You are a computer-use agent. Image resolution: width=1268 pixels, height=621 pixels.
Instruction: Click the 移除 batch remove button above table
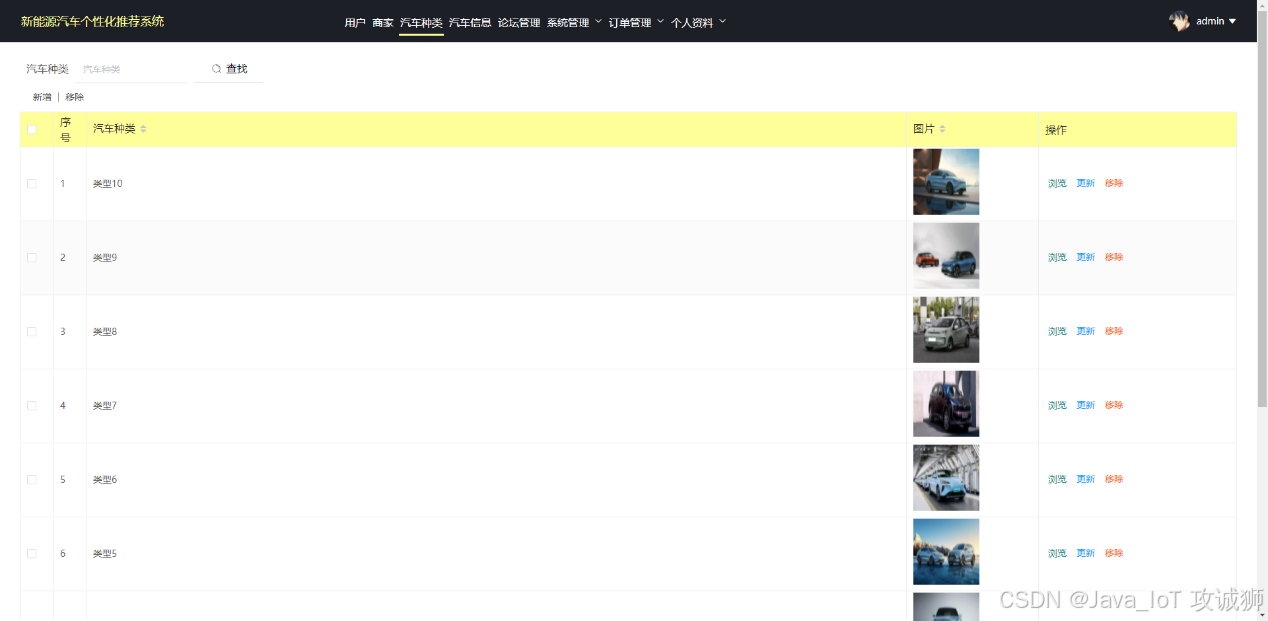[x=75, y=97]
